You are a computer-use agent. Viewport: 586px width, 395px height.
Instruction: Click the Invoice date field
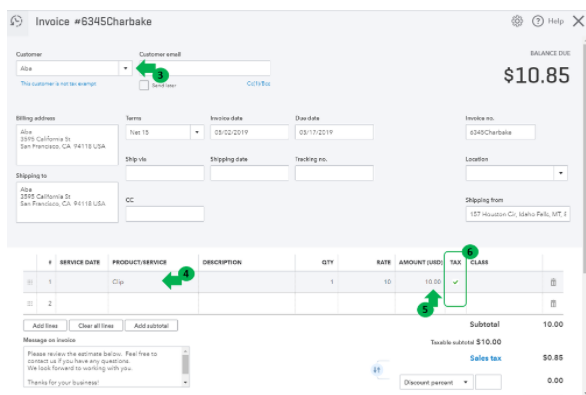pyautogui.click(x=249, y=132)
